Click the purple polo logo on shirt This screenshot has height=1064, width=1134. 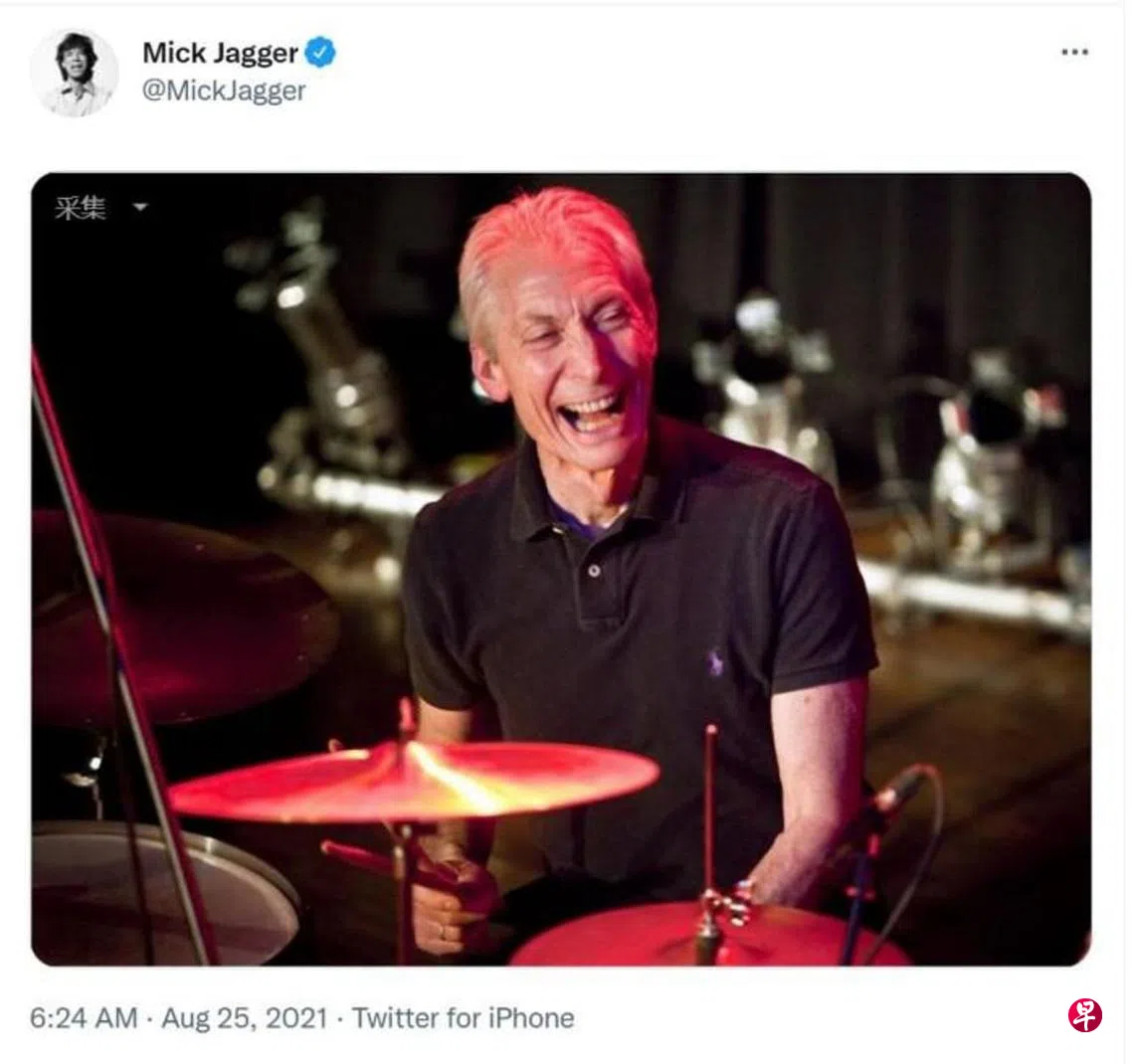714,663
